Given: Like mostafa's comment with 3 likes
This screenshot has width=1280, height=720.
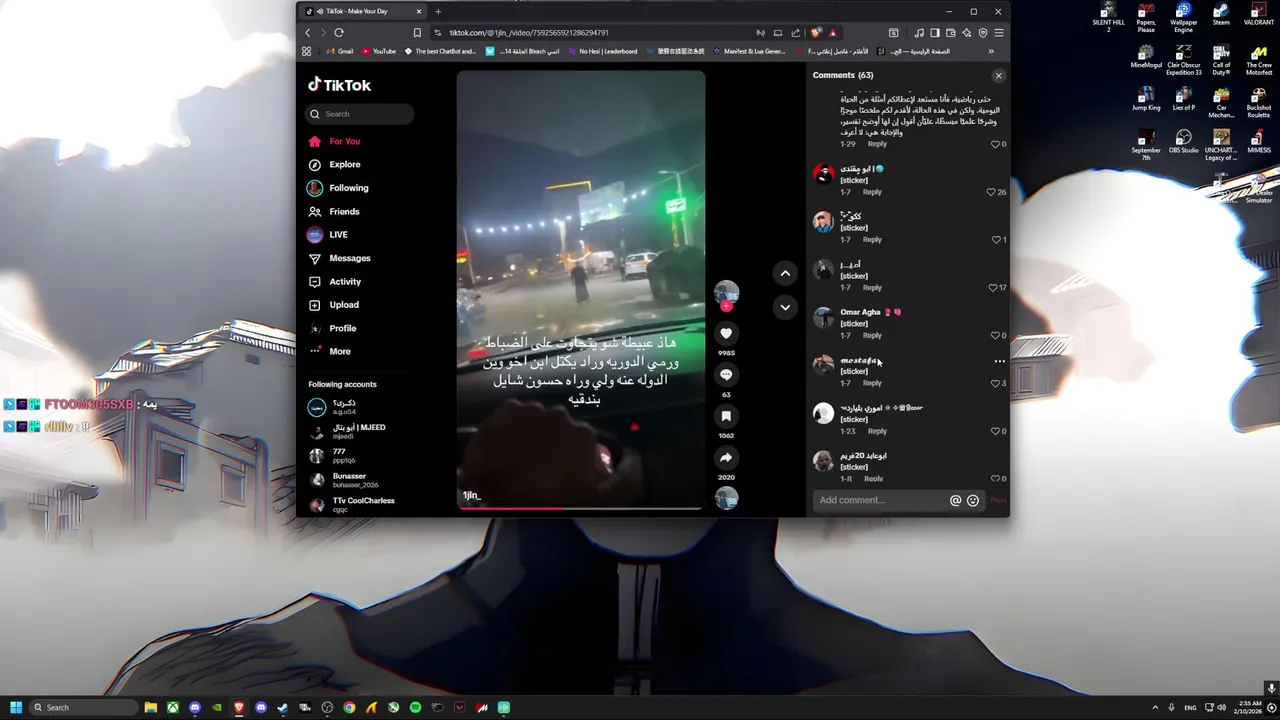Looking at the screenshot, I should click(996, 383).
